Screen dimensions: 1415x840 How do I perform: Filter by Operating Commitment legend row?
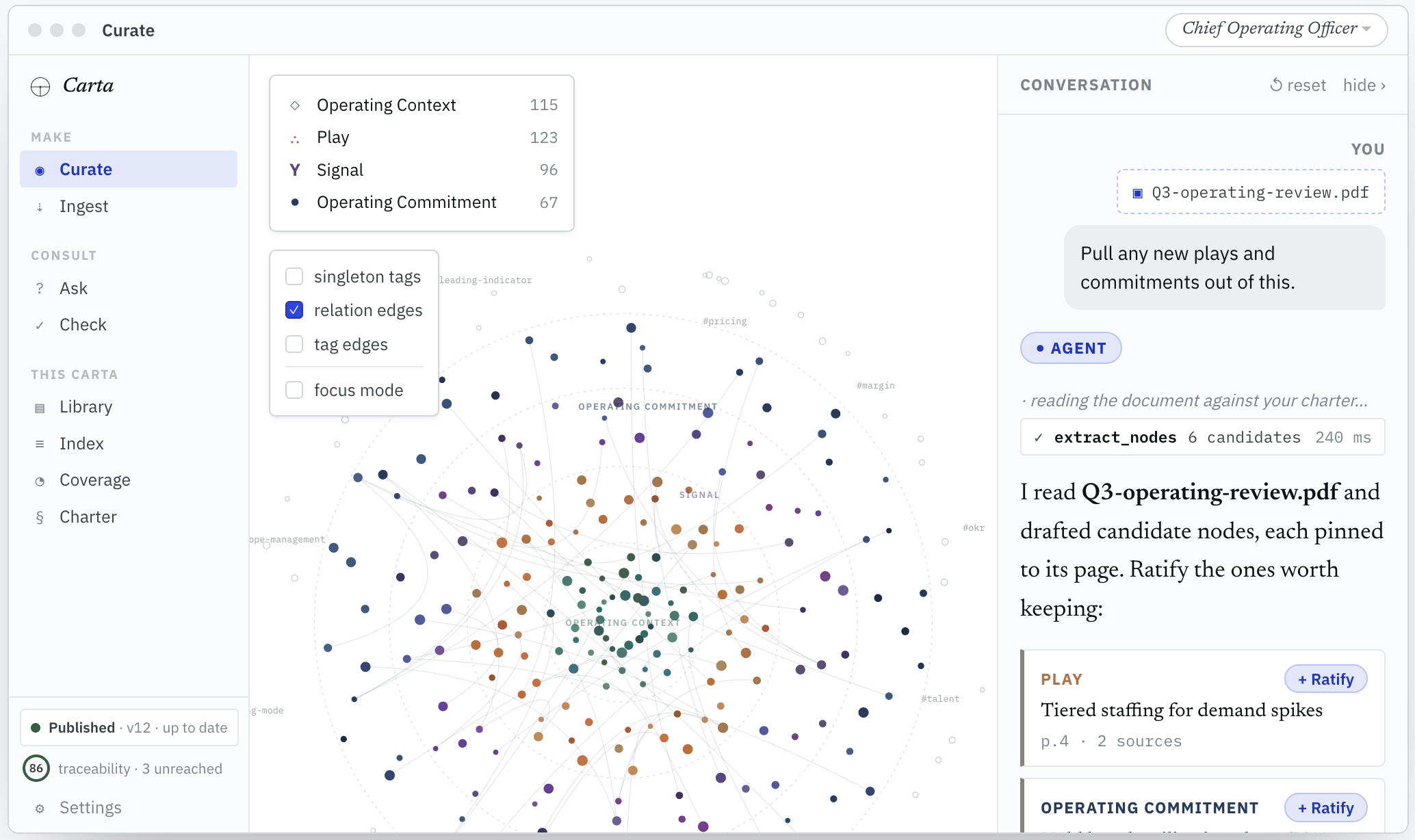tap(421, 202)
